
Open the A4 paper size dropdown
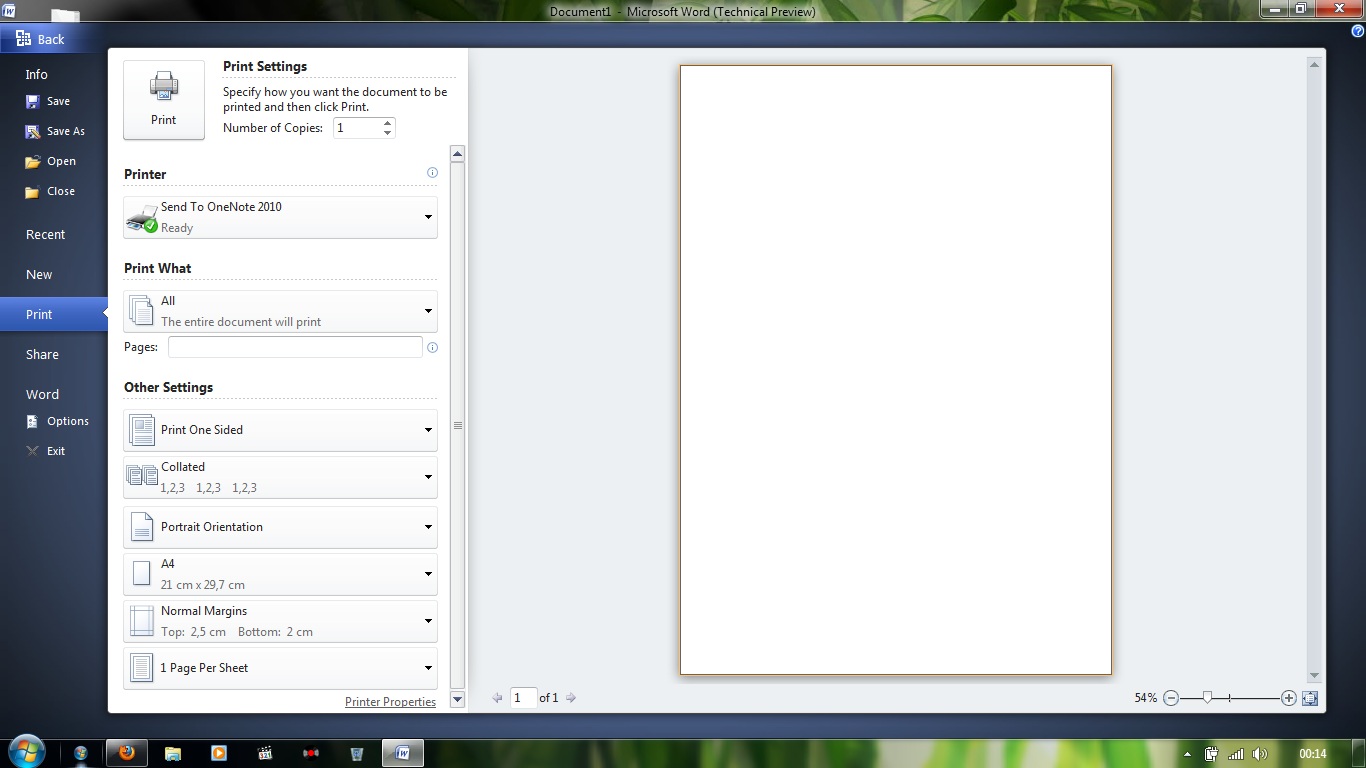pyautogui.click(x=280, y=574)
